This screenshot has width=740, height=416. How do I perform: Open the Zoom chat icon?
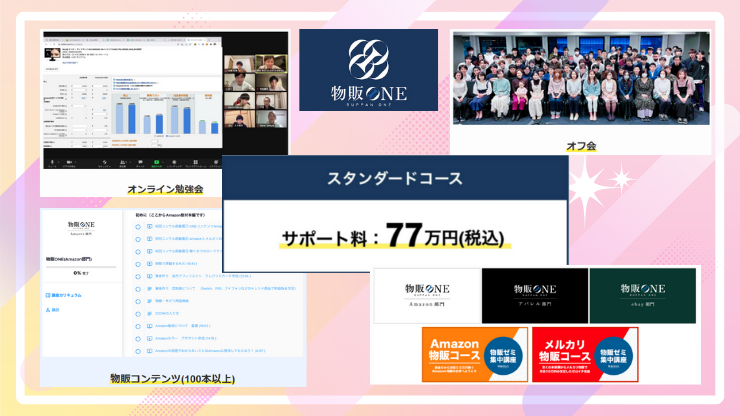point(140,162)
